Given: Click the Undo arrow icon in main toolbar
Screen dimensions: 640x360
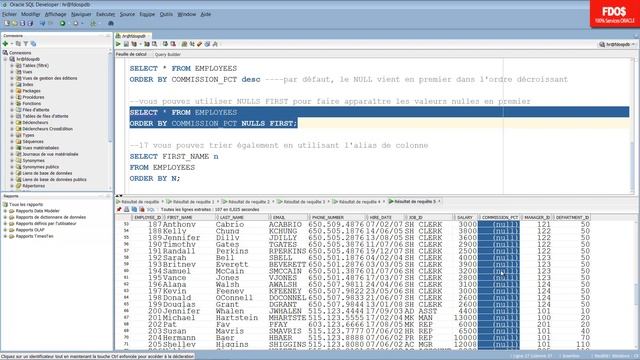Looking at the screenshot, I should pyautogui.click(x=42, y=23).
